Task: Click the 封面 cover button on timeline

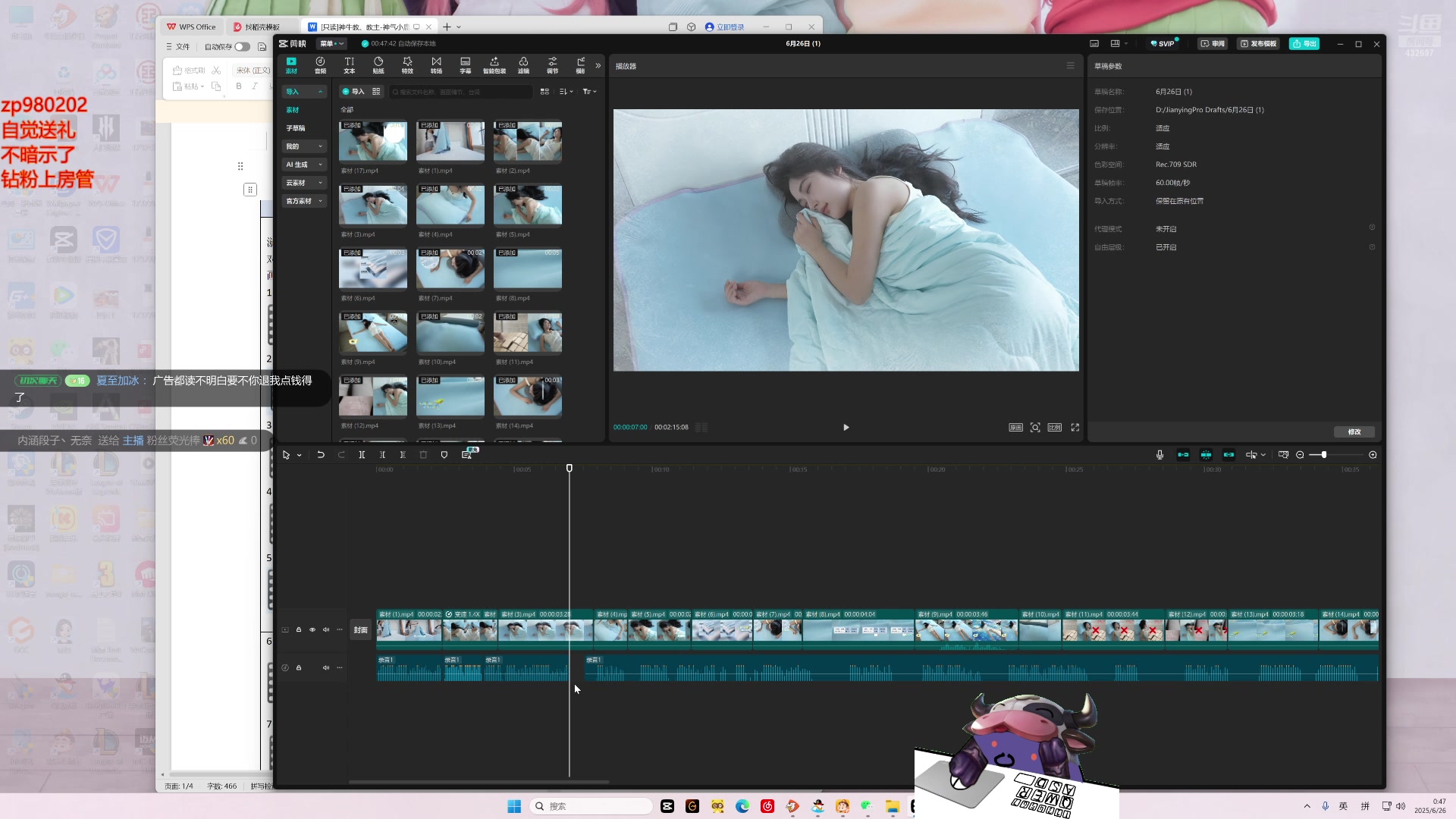Action: pyautogui.click(x=361, y=630)
